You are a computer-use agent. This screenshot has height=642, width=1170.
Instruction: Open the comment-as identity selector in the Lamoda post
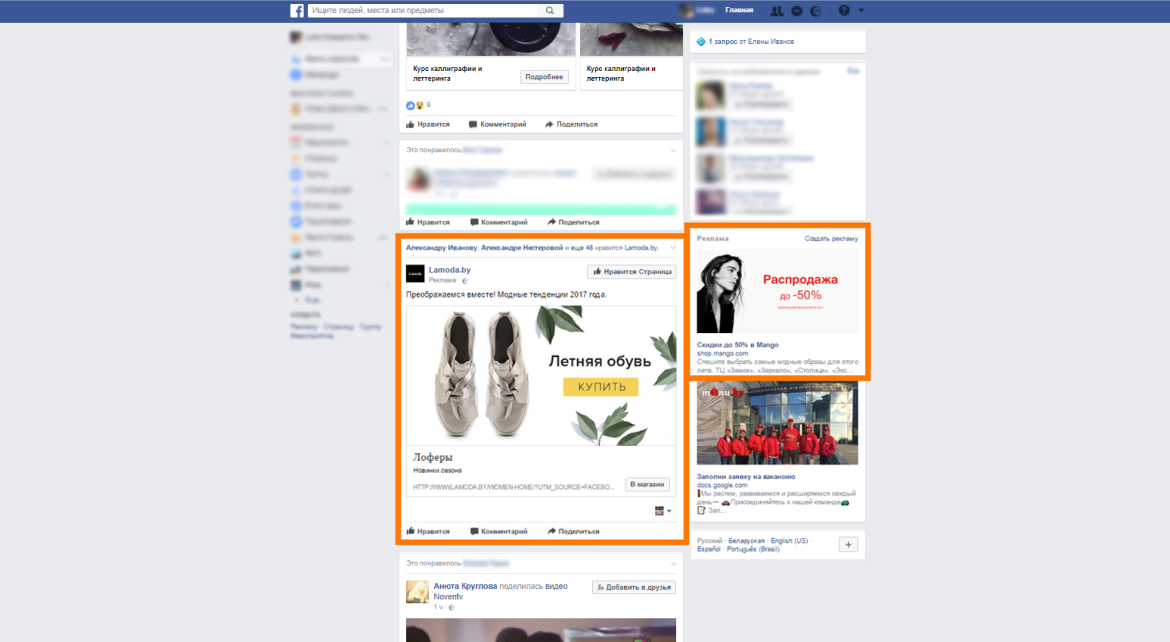click(663, 511)
